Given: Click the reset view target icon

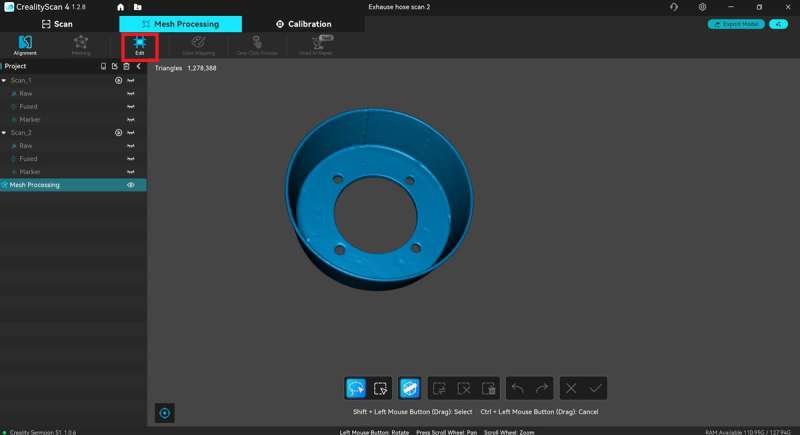Looking at the screenshot, I should click(x=166, y=413).
